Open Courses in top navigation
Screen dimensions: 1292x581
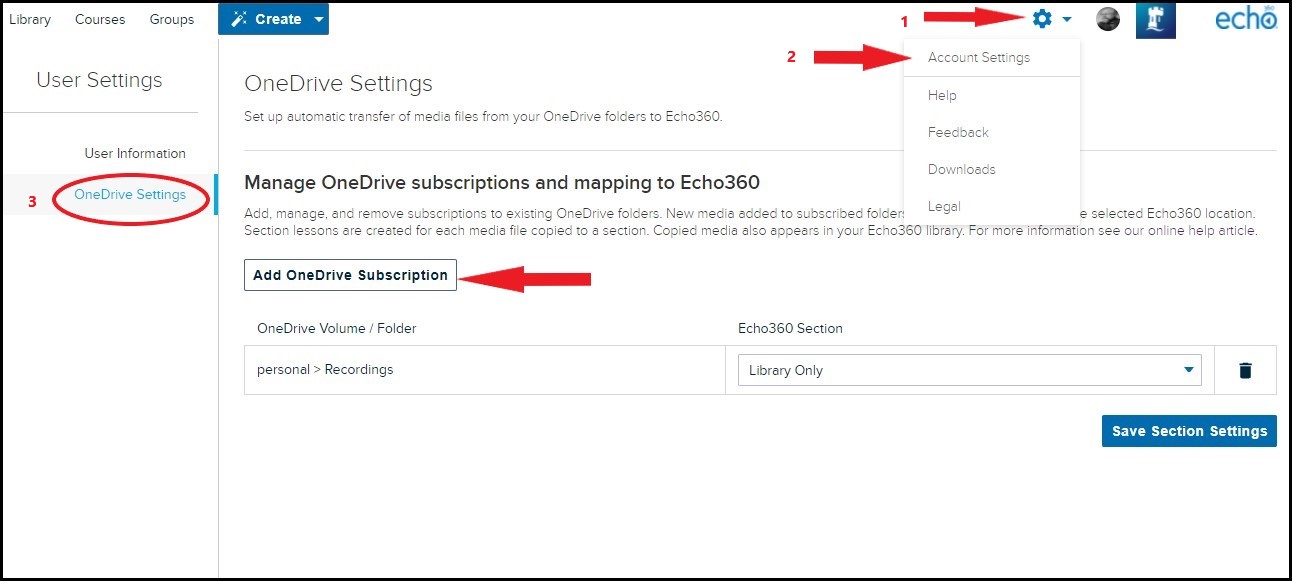pos(100,19)
